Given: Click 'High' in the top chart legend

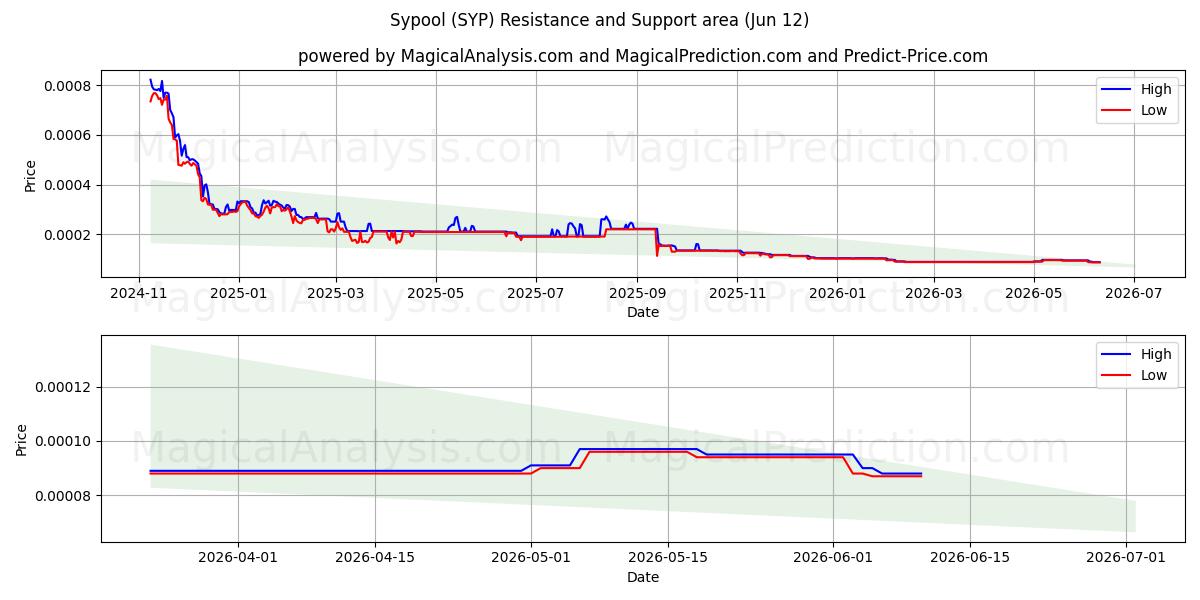Looking at the screenshot, I should click(1156, 89).
